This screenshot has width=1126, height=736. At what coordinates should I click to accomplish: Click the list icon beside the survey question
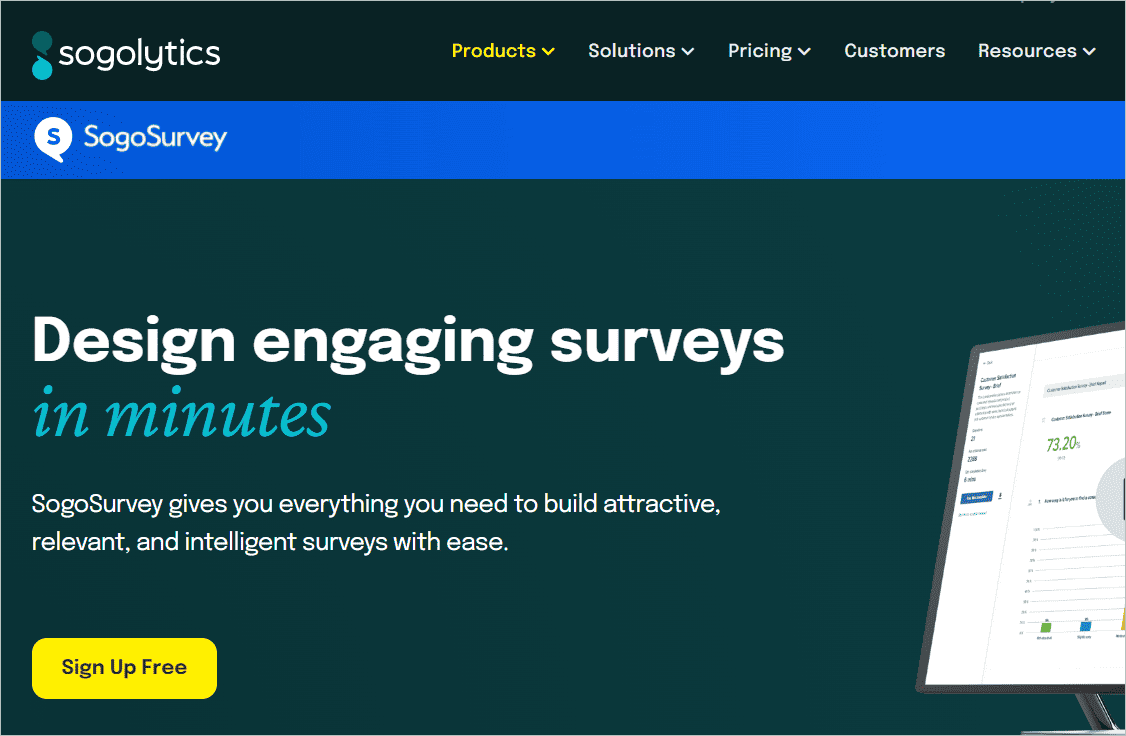point(1028,502)
